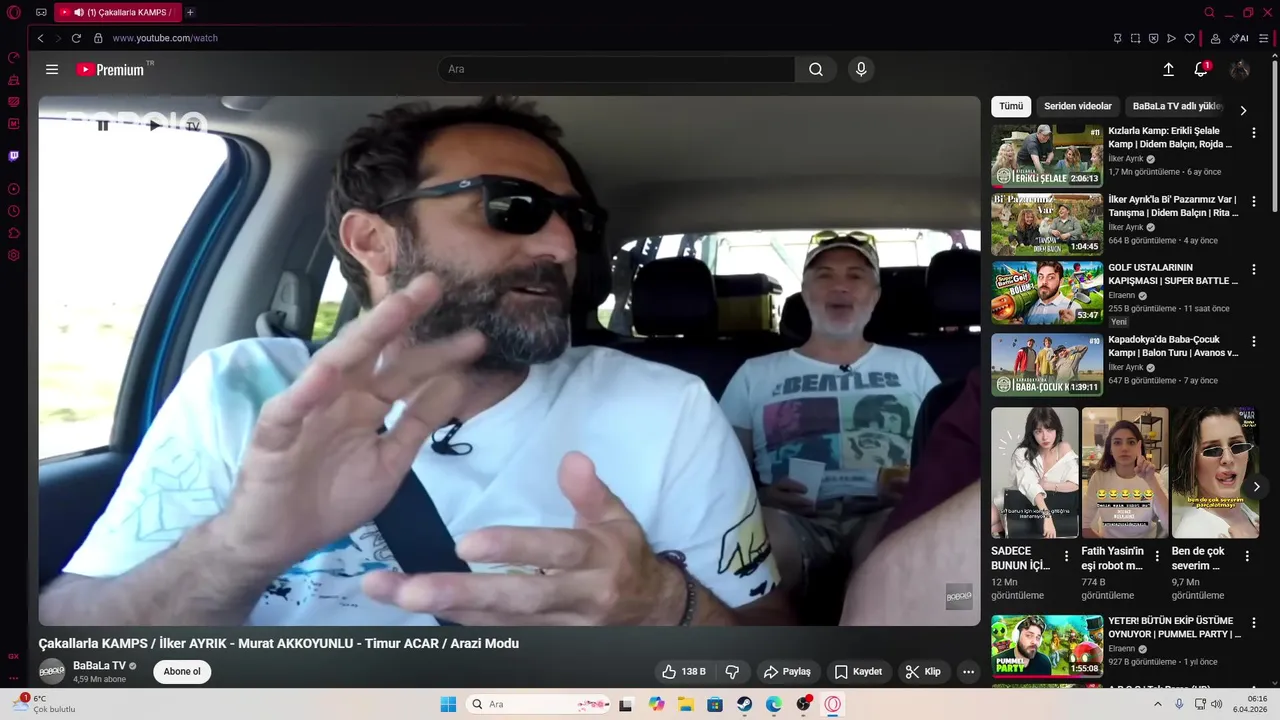Image resolution: width=1280 pixels, height=720 pixels.
Task: Open BaBaLa TV channel name
Action: point(99,665)
